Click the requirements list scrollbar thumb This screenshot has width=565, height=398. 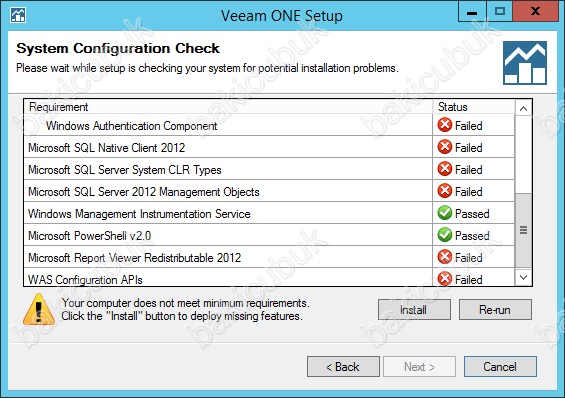coord(524,230)
